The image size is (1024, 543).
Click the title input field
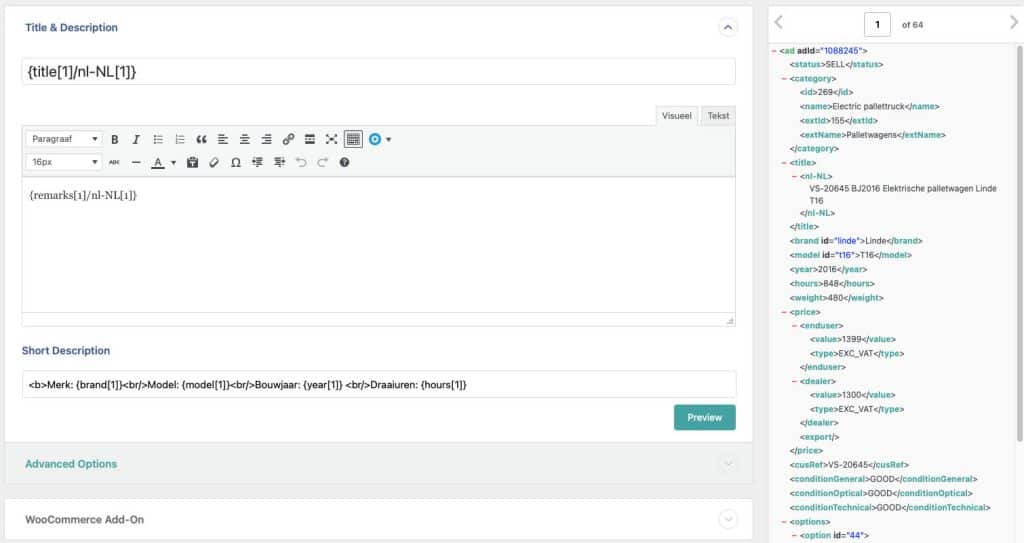coord(379,72)
